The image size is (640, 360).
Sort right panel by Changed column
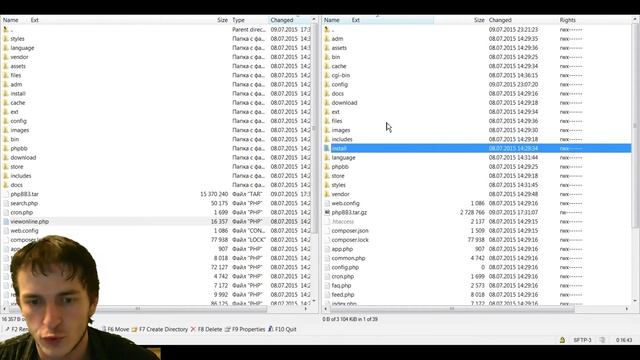pyautogui.click(x=500, y=20)
